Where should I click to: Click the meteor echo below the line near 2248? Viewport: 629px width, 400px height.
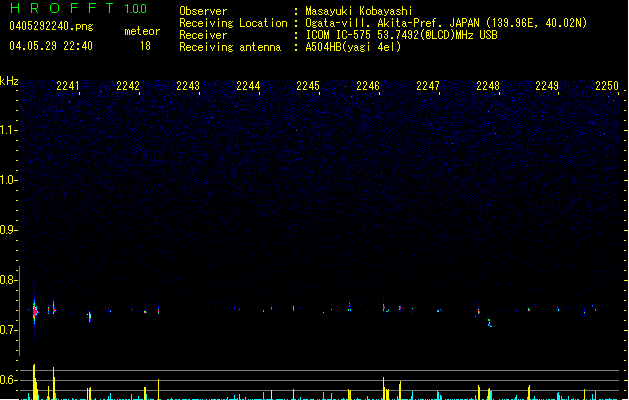(489, 323)
